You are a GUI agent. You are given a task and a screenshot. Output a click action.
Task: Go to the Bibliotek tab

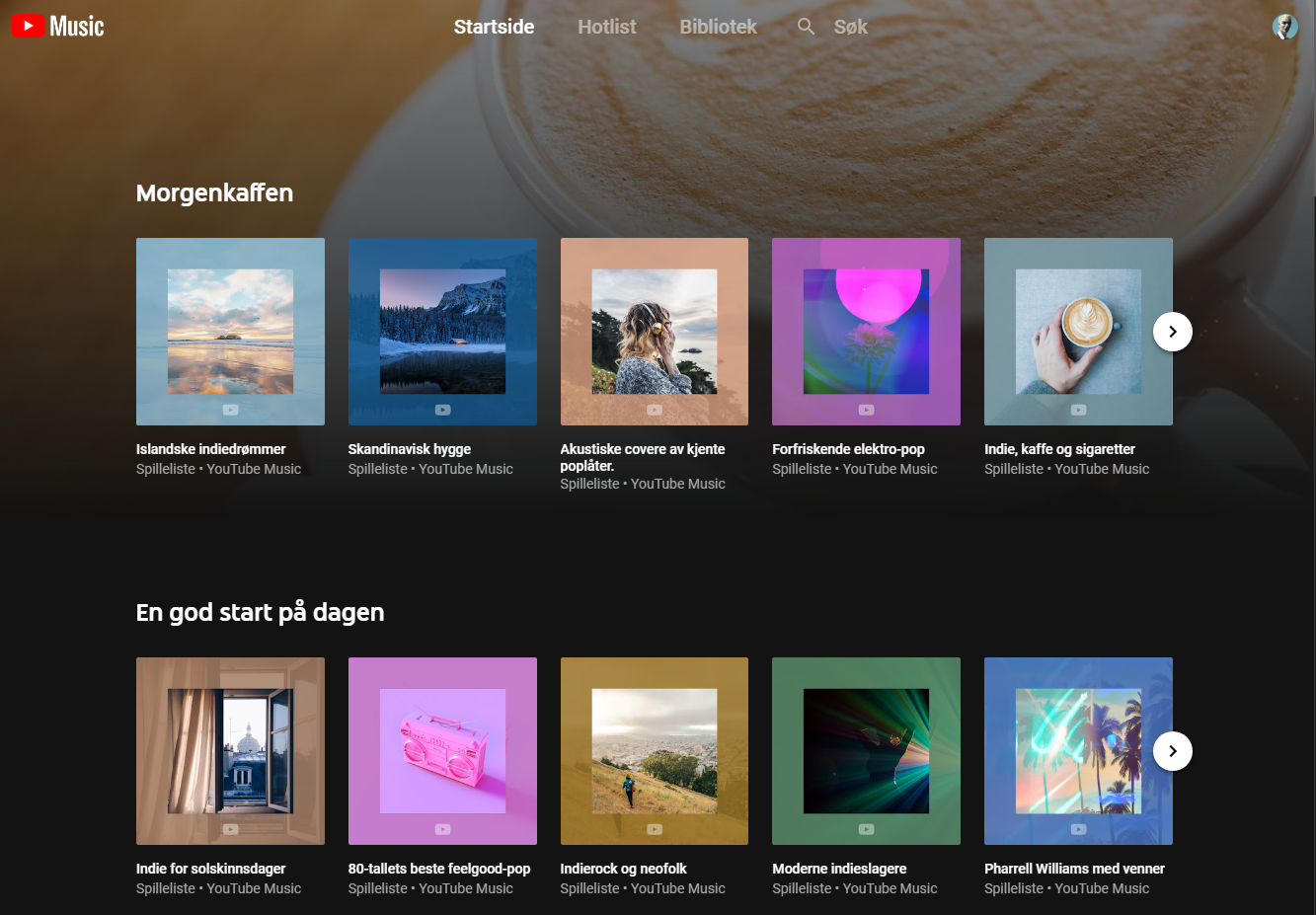pos(718,27)
